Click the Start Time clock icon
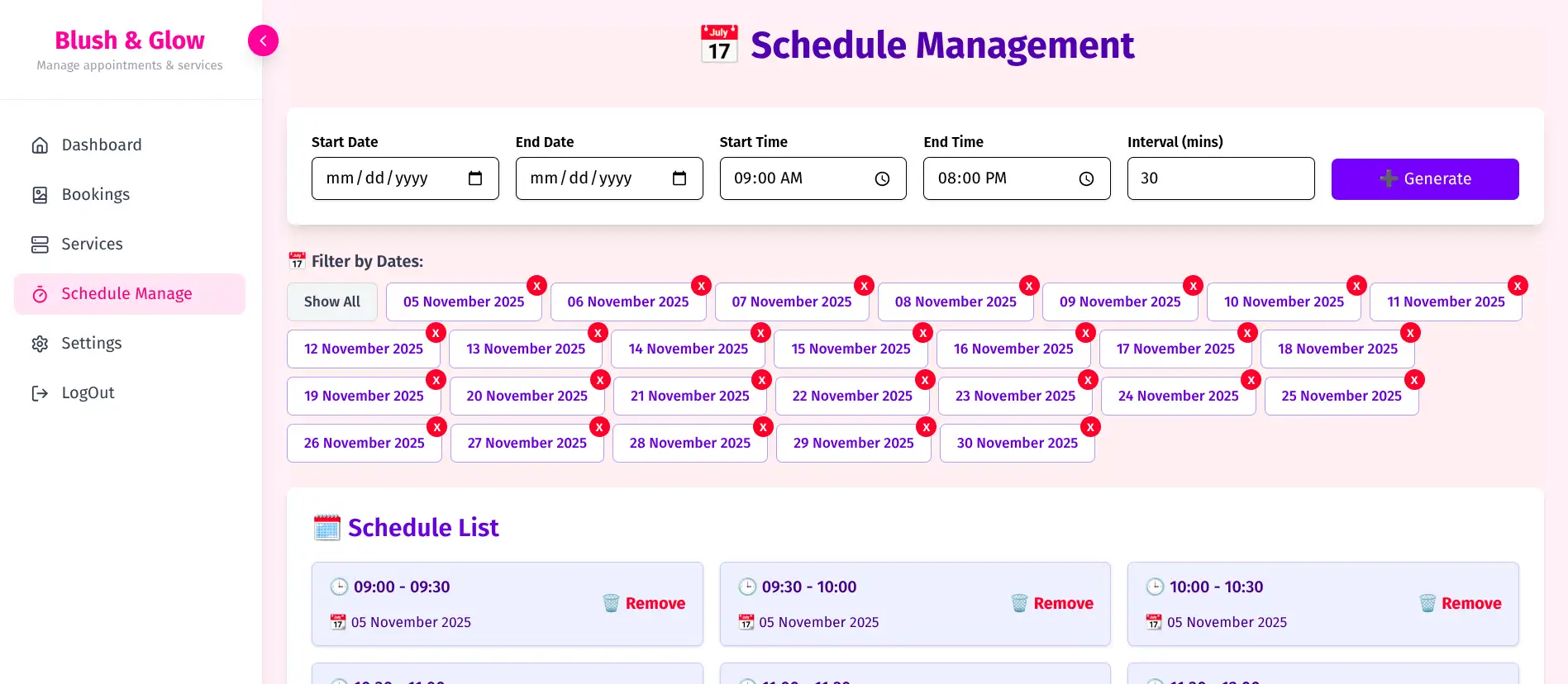This screenshot has width=1568, height=684. tap(882, 178)
